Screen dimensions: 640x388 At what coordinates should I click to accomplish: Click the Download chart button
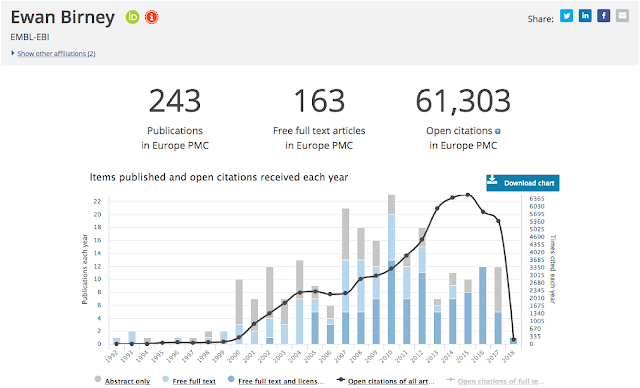pos(523,183)
